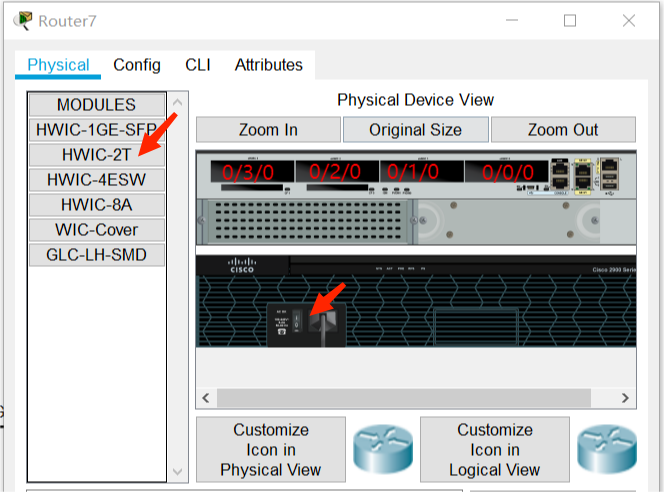Click the horizontal scrollbar thumb of device view

(404, 398)
